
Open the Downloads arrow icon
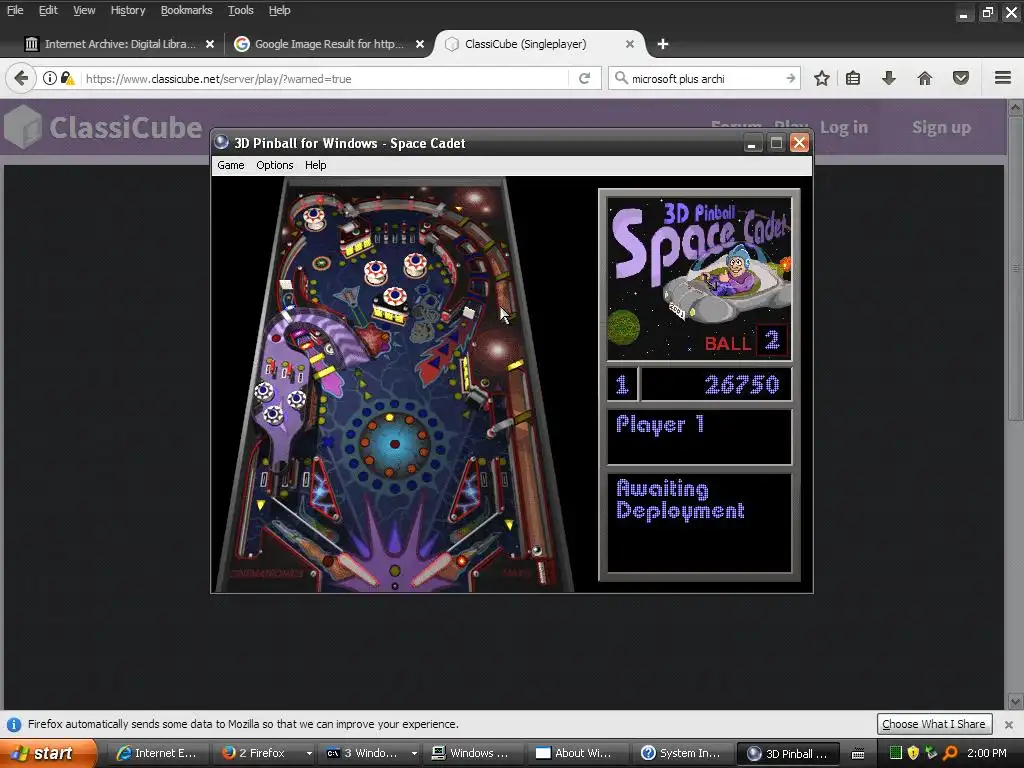point(888,78)
